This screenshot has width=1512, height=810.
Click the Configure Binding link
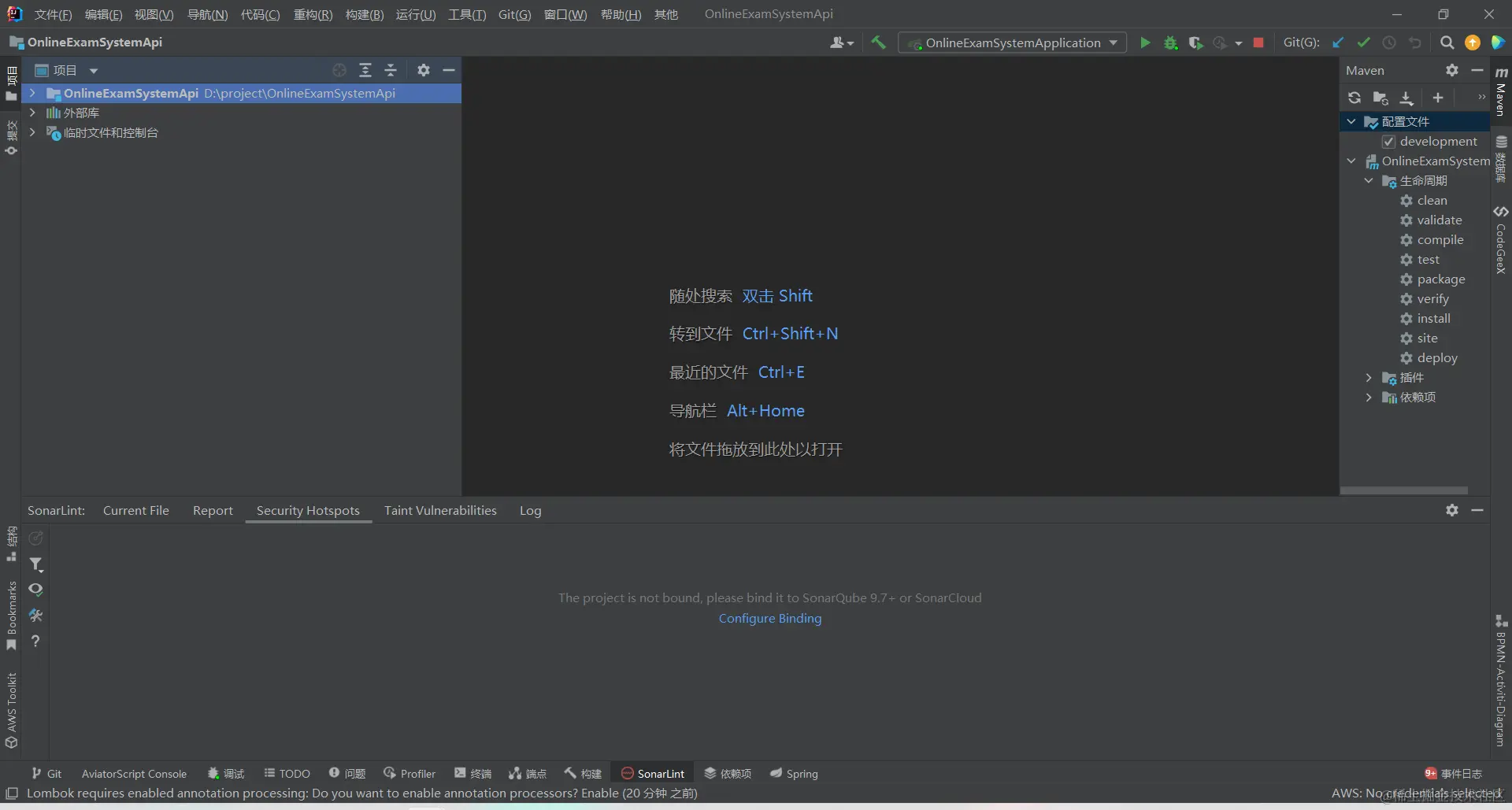click(x=769, y=619)
